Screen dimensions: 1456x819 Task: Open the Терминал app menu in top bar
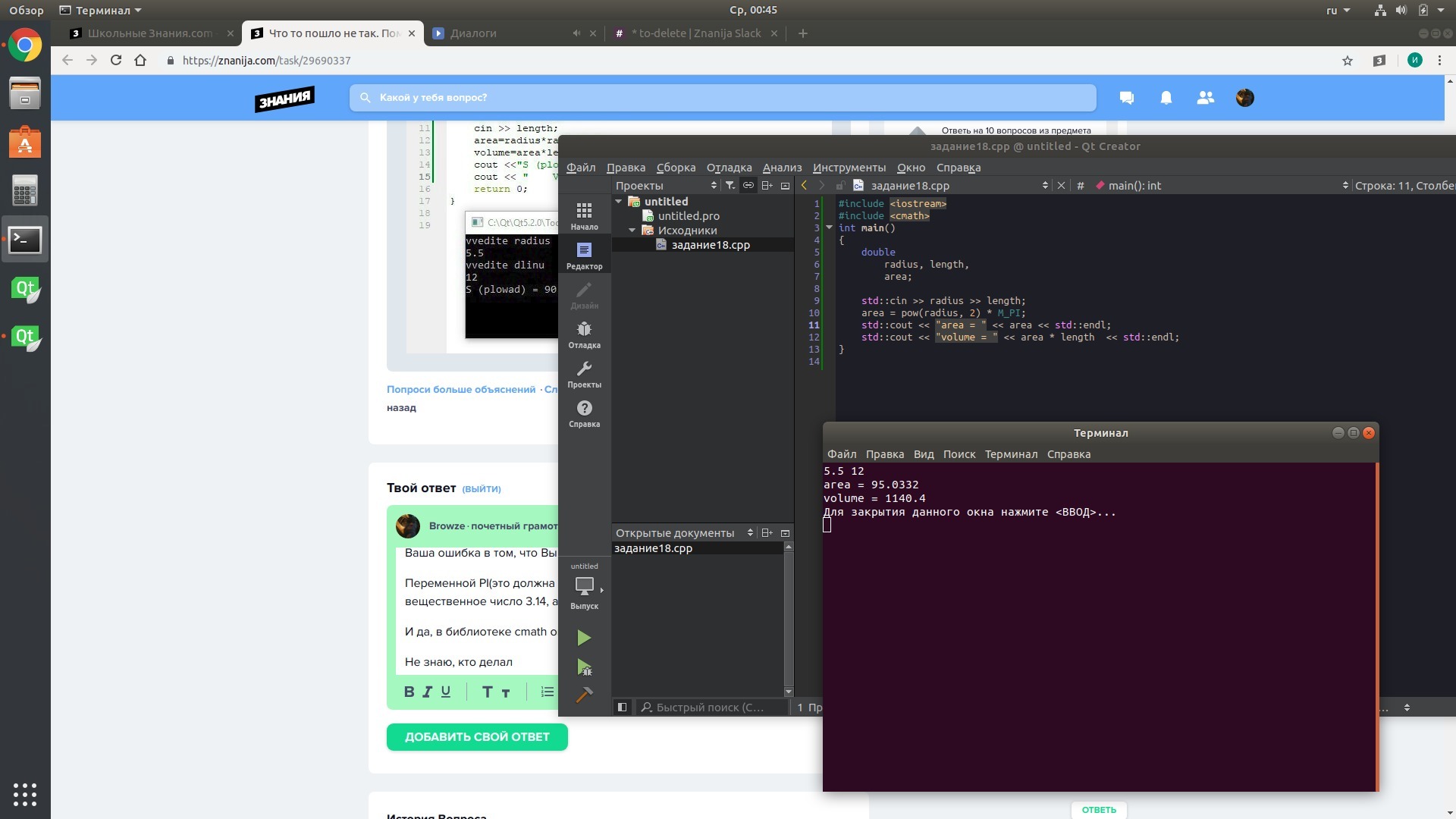(x=101, y=11)
